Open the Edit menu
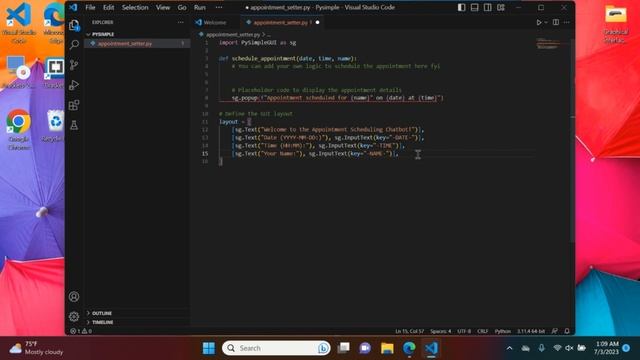Viewport: 640px width, 360px height. tap(109, 7)
